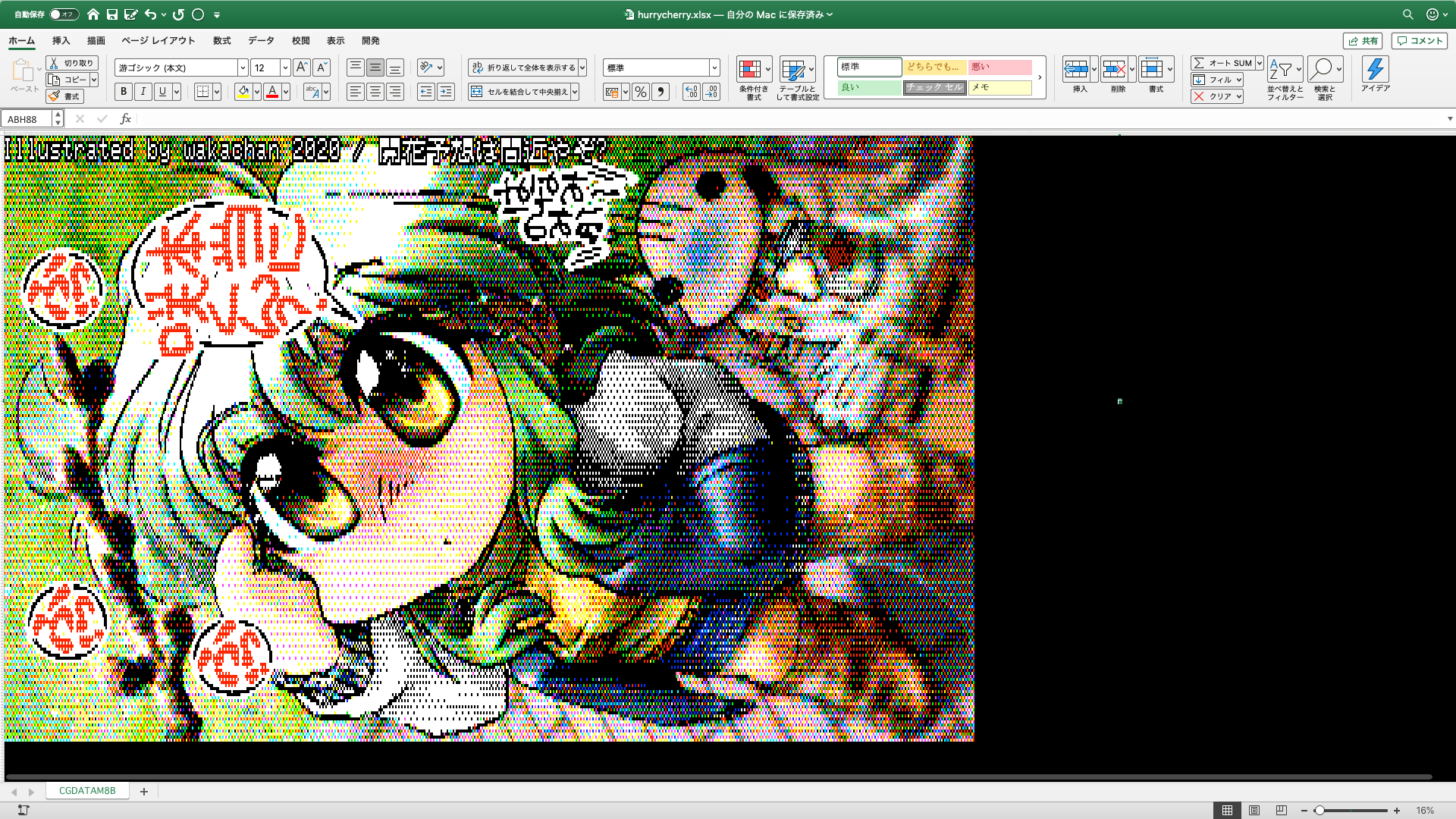Open the ページ レイアウト tab
Viewport: 1456px width, 819px height.
tap(158, 41)
